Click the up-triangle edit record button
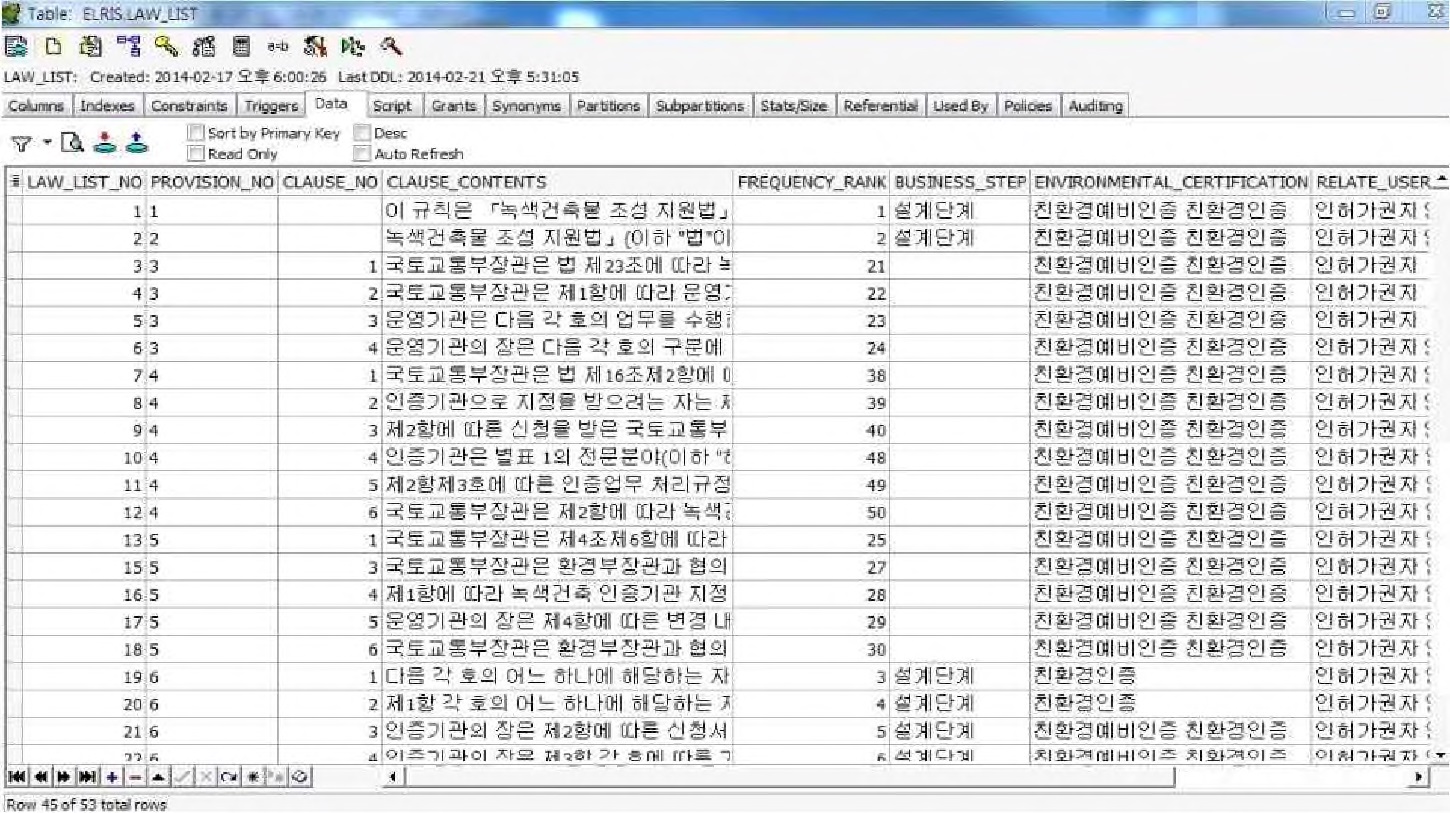 tap(157, 776)
